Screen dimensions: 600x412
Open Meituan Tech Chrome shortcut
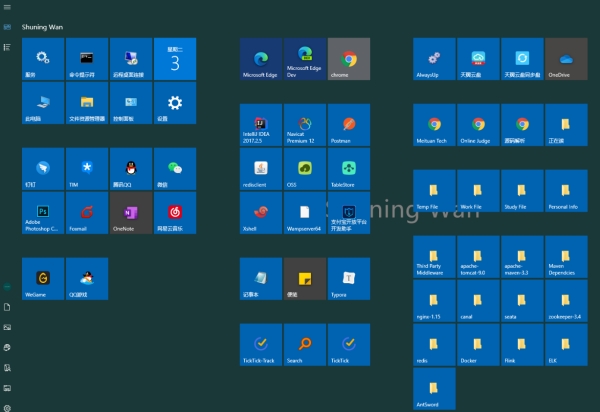point(434,125)
